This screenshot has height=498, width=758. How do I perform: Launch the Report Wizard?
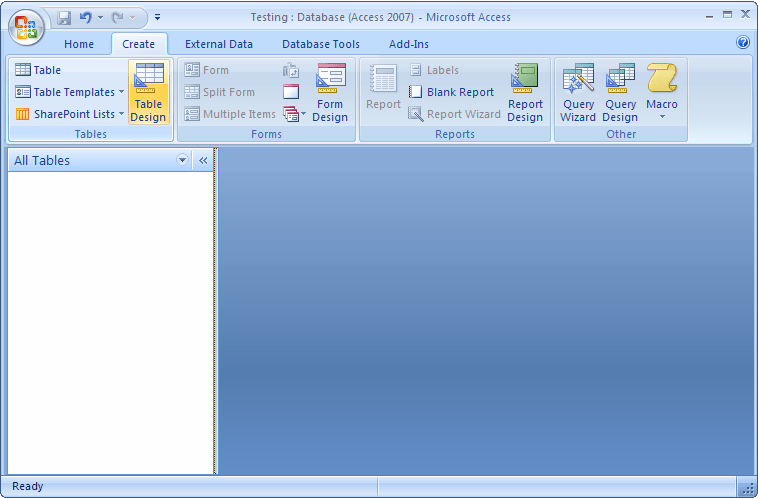point(454,114)
